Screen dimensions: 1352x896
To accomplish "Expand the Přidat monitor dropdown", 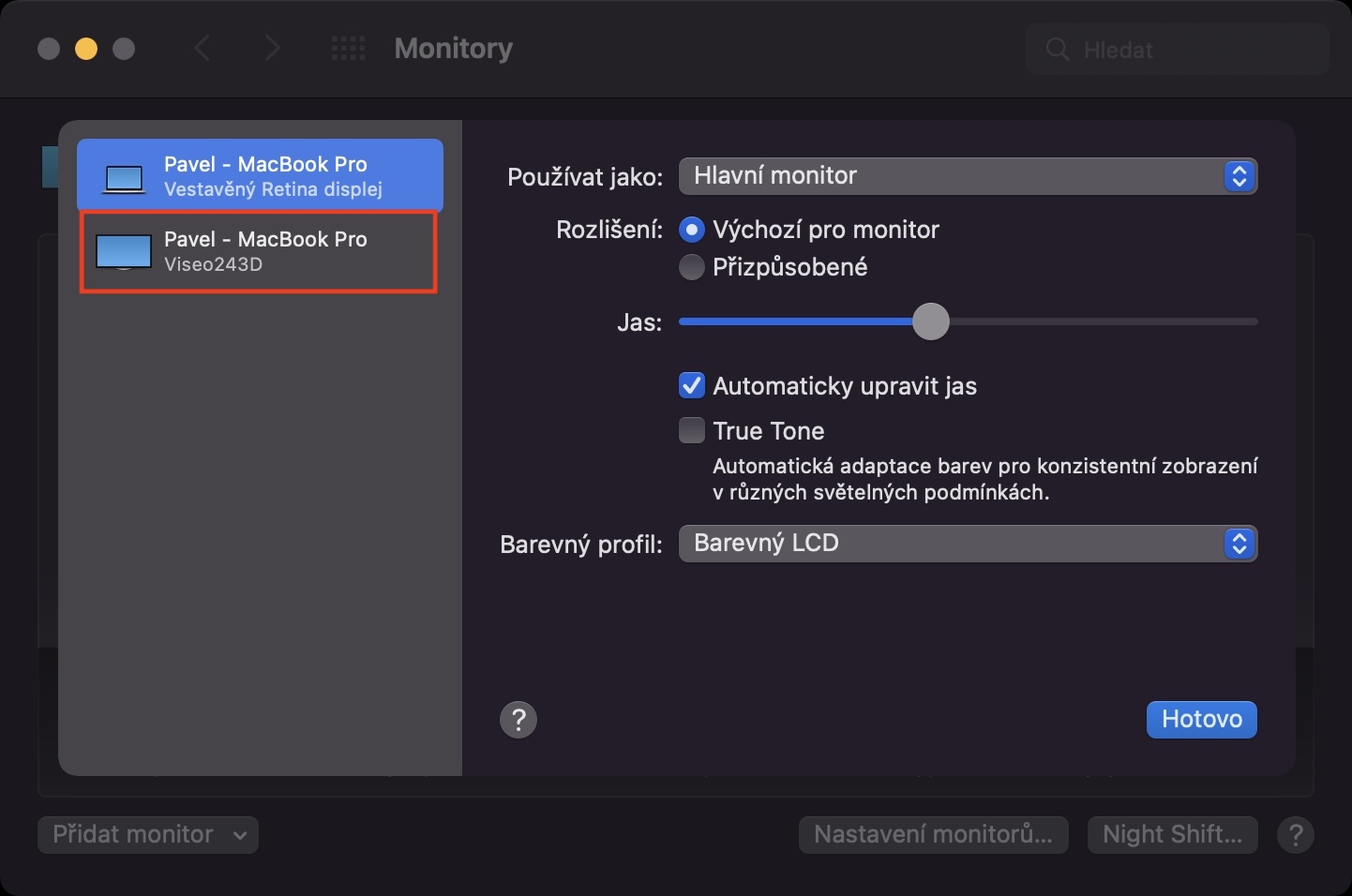I will 148,834.
